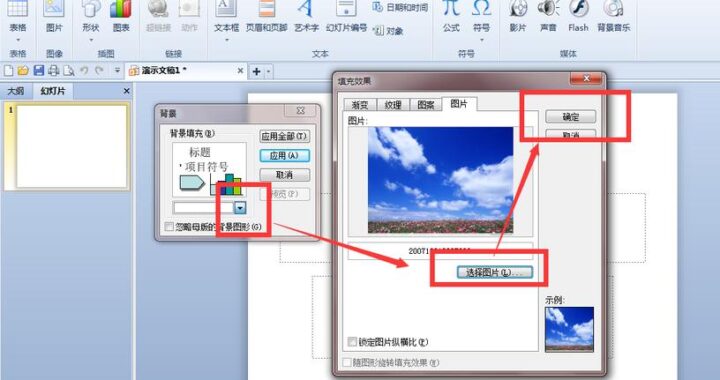Screen dimensions: 720x380
Task: Click the 背景填充 preview box
Action: (x=209, y=170)
